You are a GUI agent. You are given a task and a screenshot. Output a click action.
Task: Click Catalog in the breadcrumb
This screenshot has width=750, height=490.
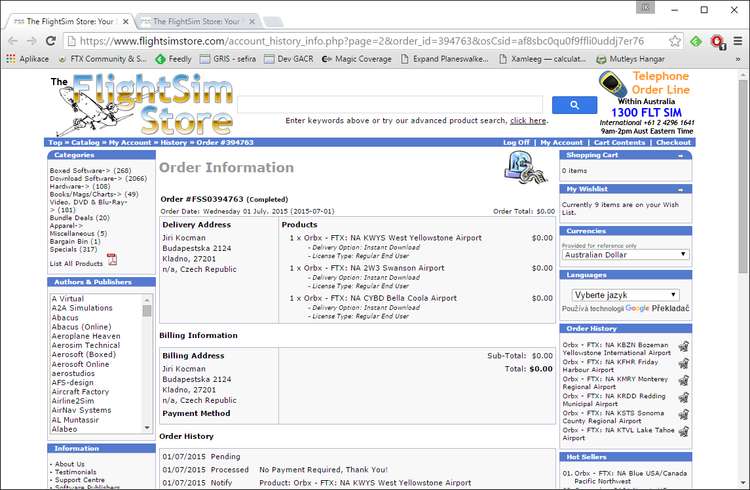click(x=85, y=143)
